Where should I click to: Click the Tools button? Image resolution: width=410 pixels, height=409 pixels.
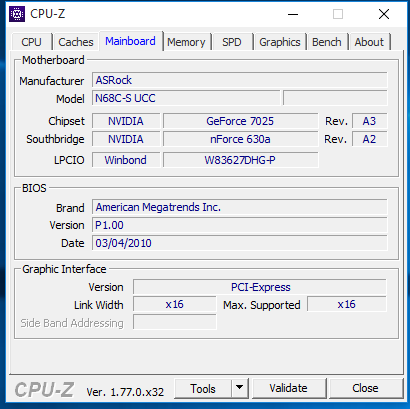coord(203,388)
